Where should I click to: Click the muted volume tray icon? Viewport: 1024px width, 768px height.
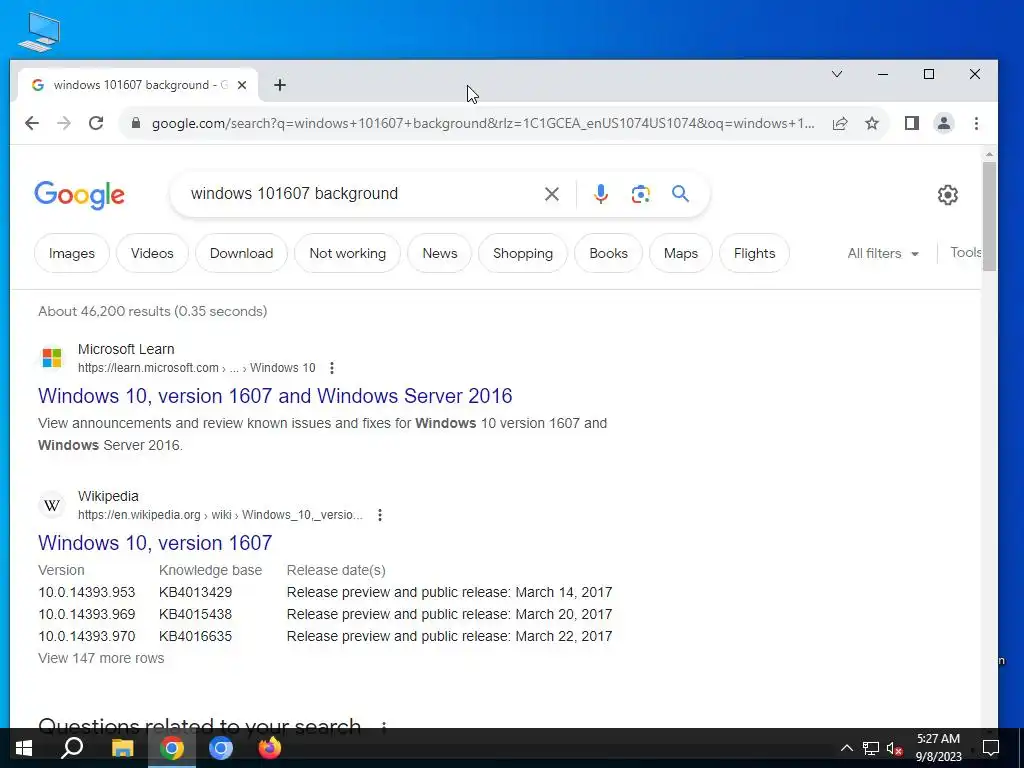[x=894, y=748]
